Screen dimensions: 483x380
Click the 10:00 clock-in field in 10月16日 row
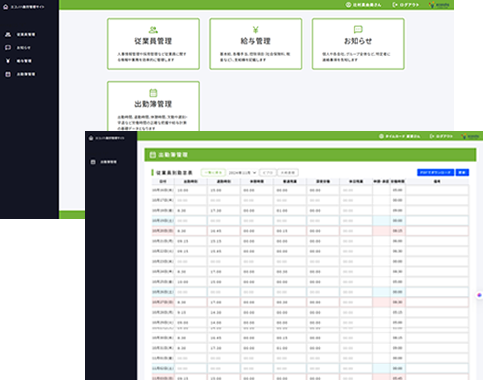(x=191, y=190)
